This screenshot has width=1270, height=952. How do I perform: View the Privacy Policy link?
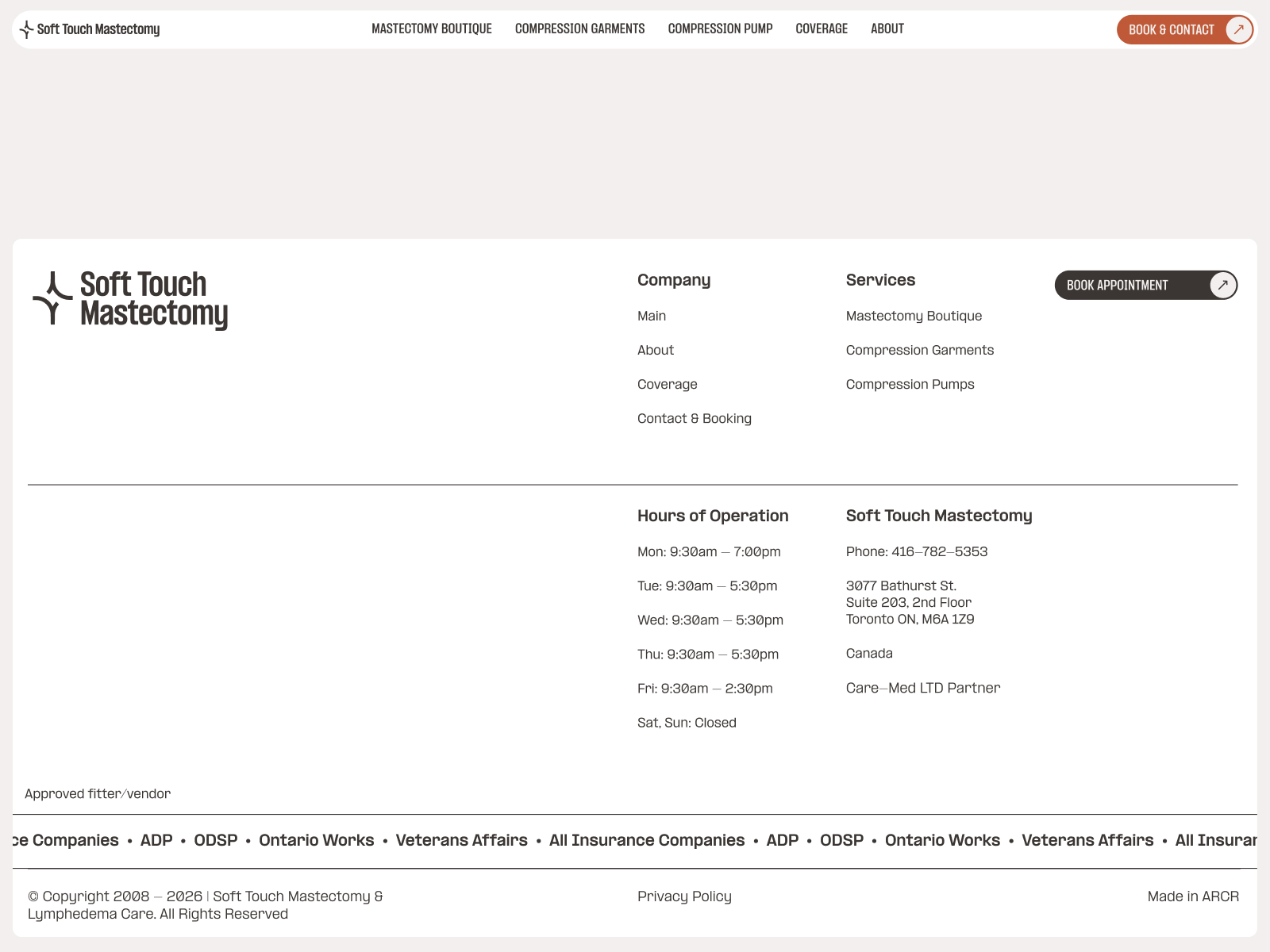684,896
